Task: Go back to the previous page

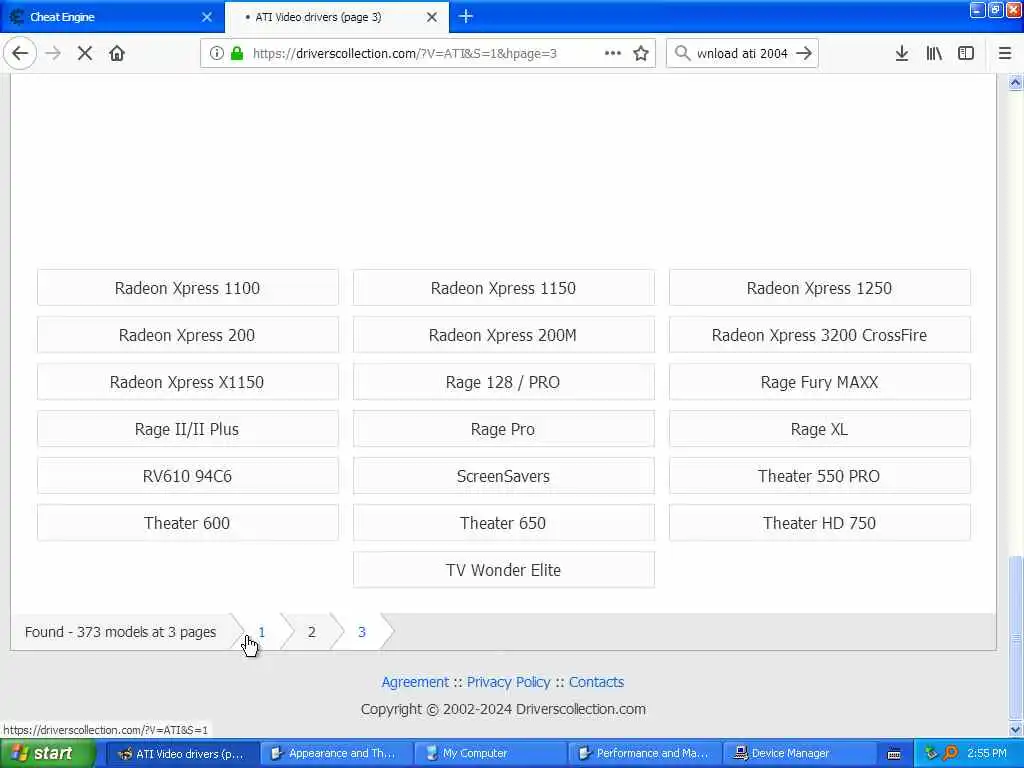Action: pyautogui.click(x=20, y=54)
